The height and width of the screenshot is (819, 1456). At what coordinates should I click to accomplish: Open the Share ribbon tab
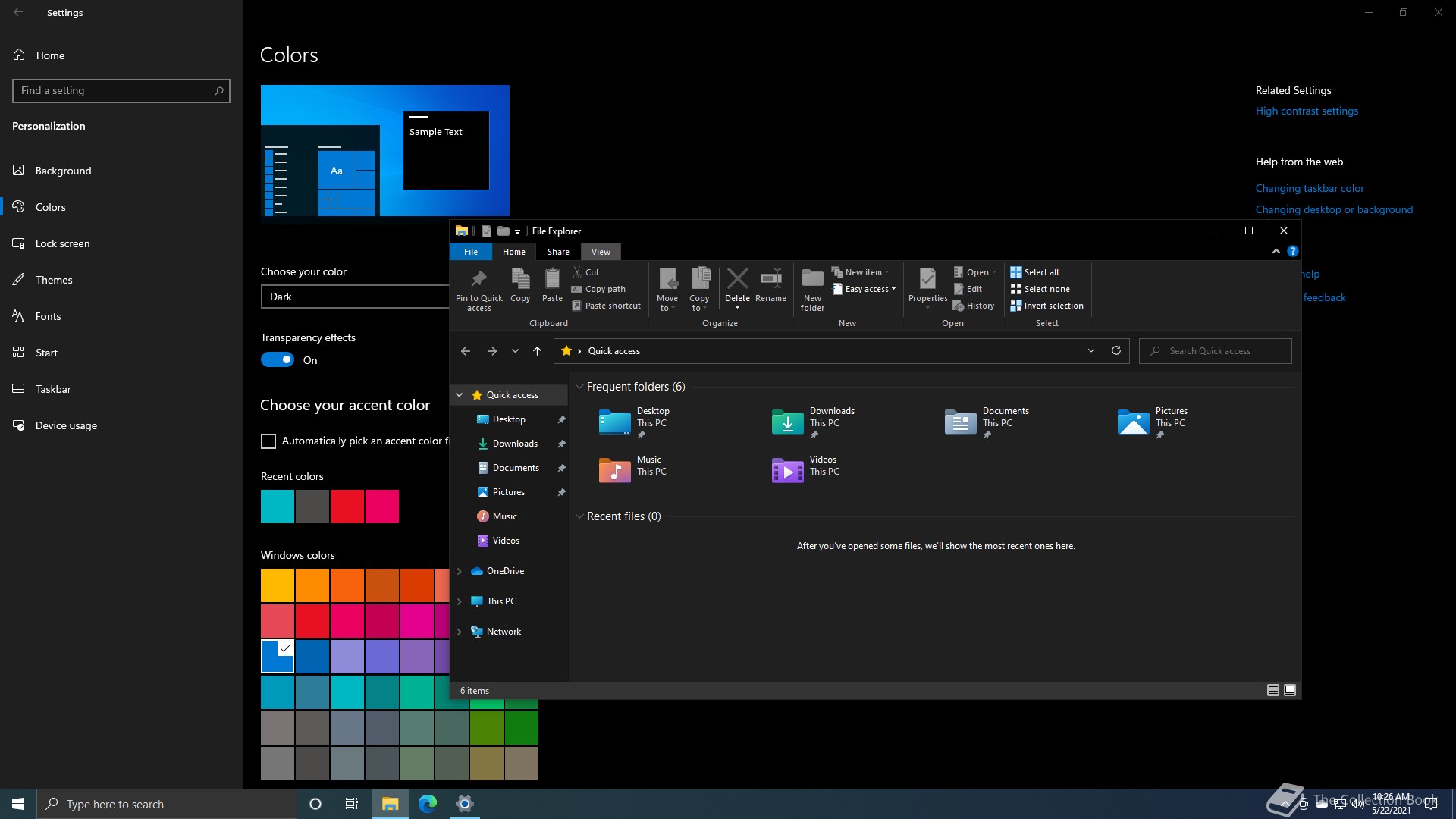click(558, 252)
